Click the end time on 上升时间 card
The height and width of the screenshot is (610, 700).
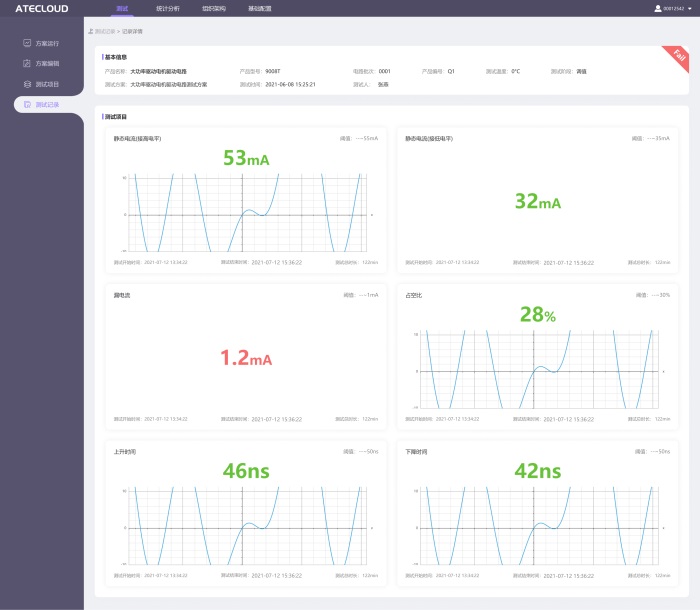(x=277, y=576)
